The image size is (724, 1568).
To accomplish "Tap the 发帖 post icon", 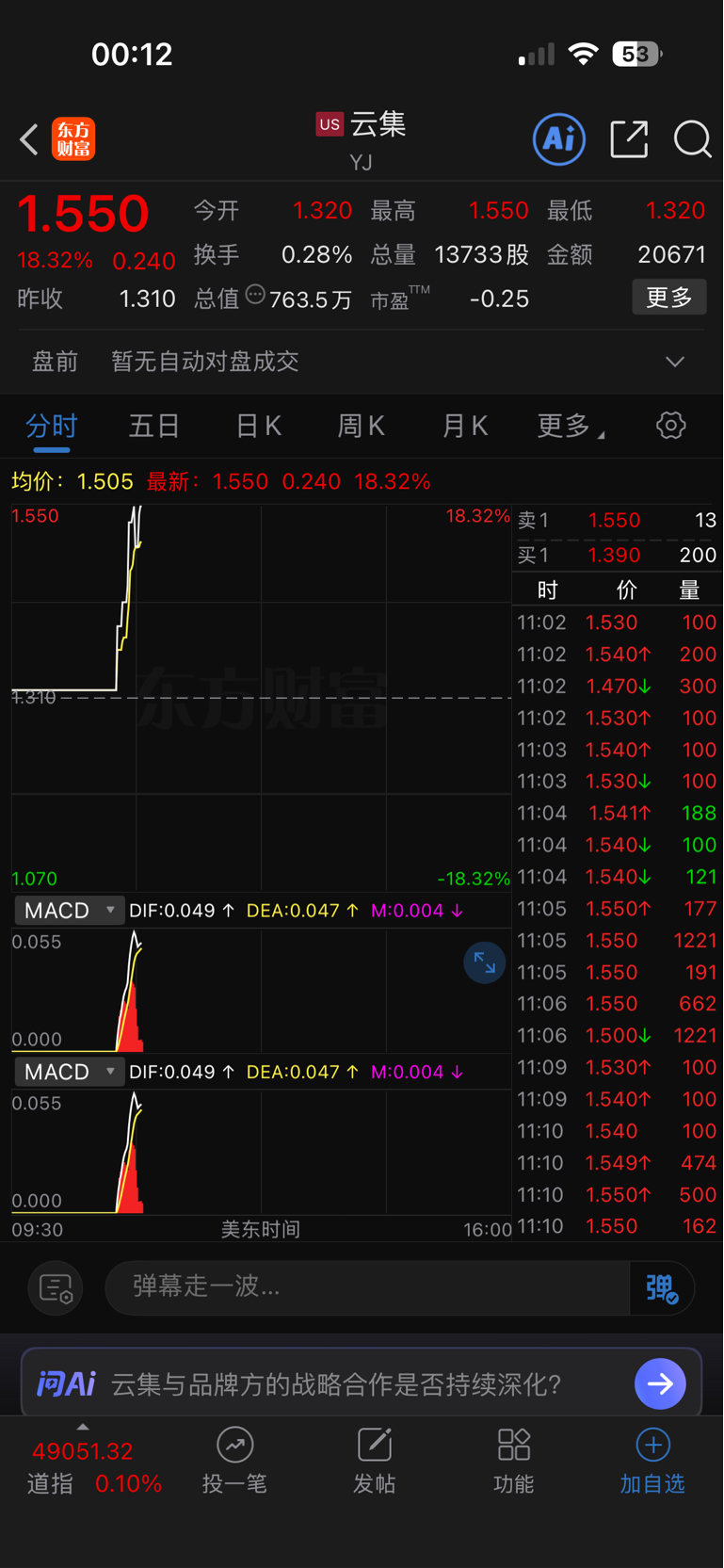I will point(374,1445).
